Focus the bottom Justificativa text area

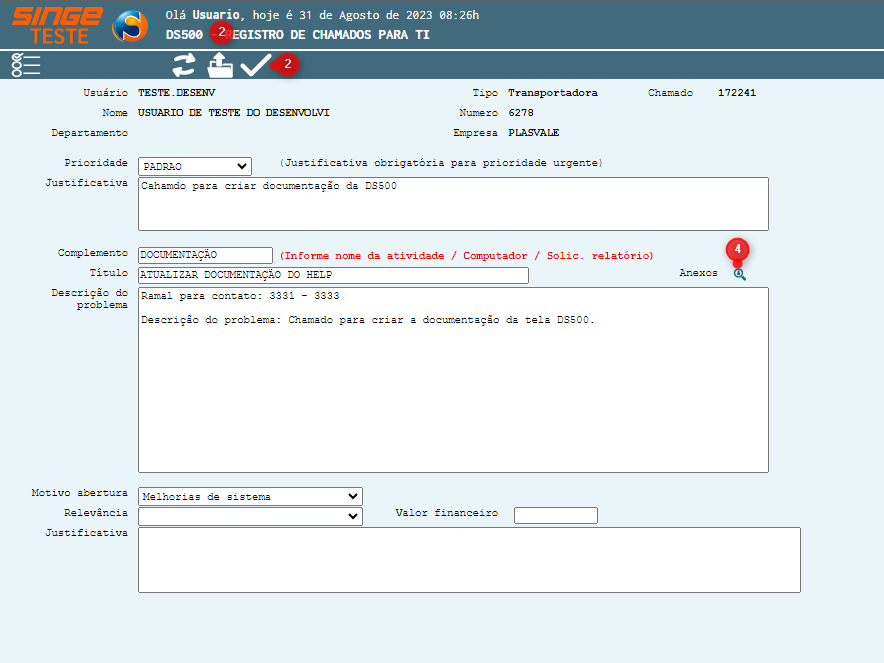coord(469,560)
